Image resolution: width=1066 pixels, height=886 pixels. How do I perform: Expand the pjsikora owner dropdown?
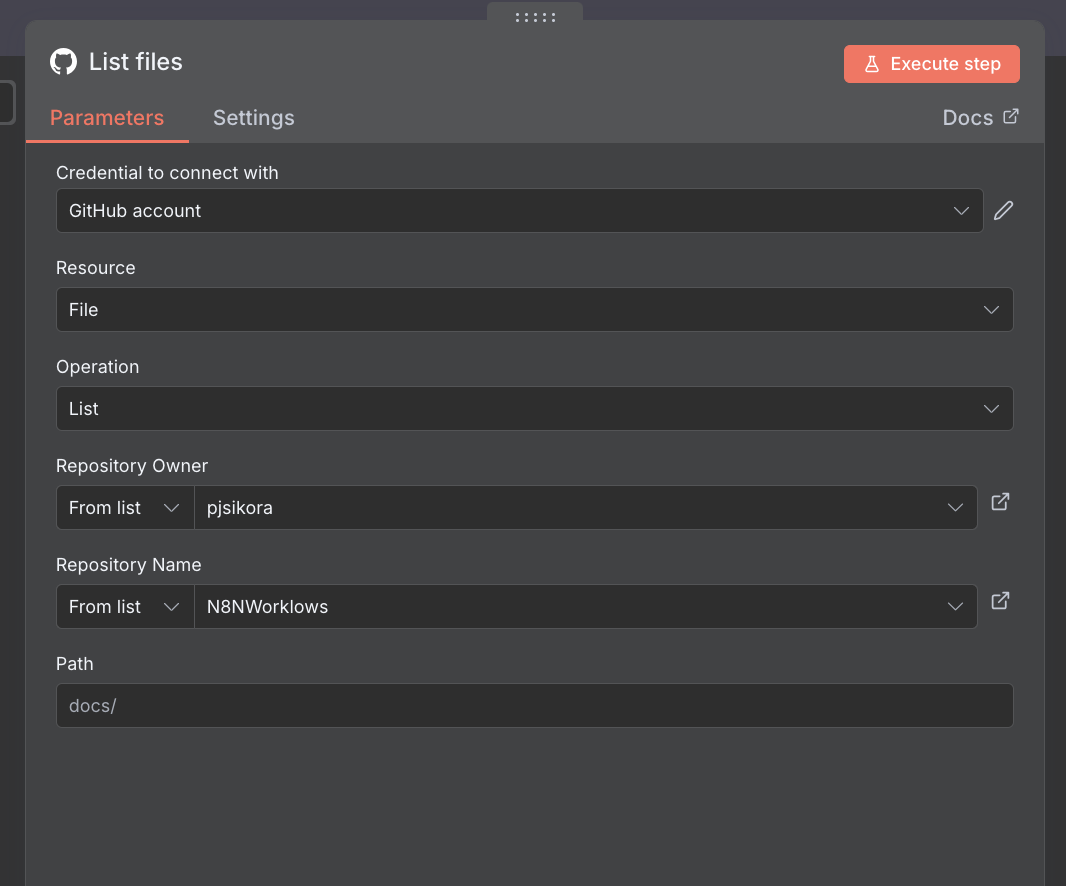click(585, 508)
